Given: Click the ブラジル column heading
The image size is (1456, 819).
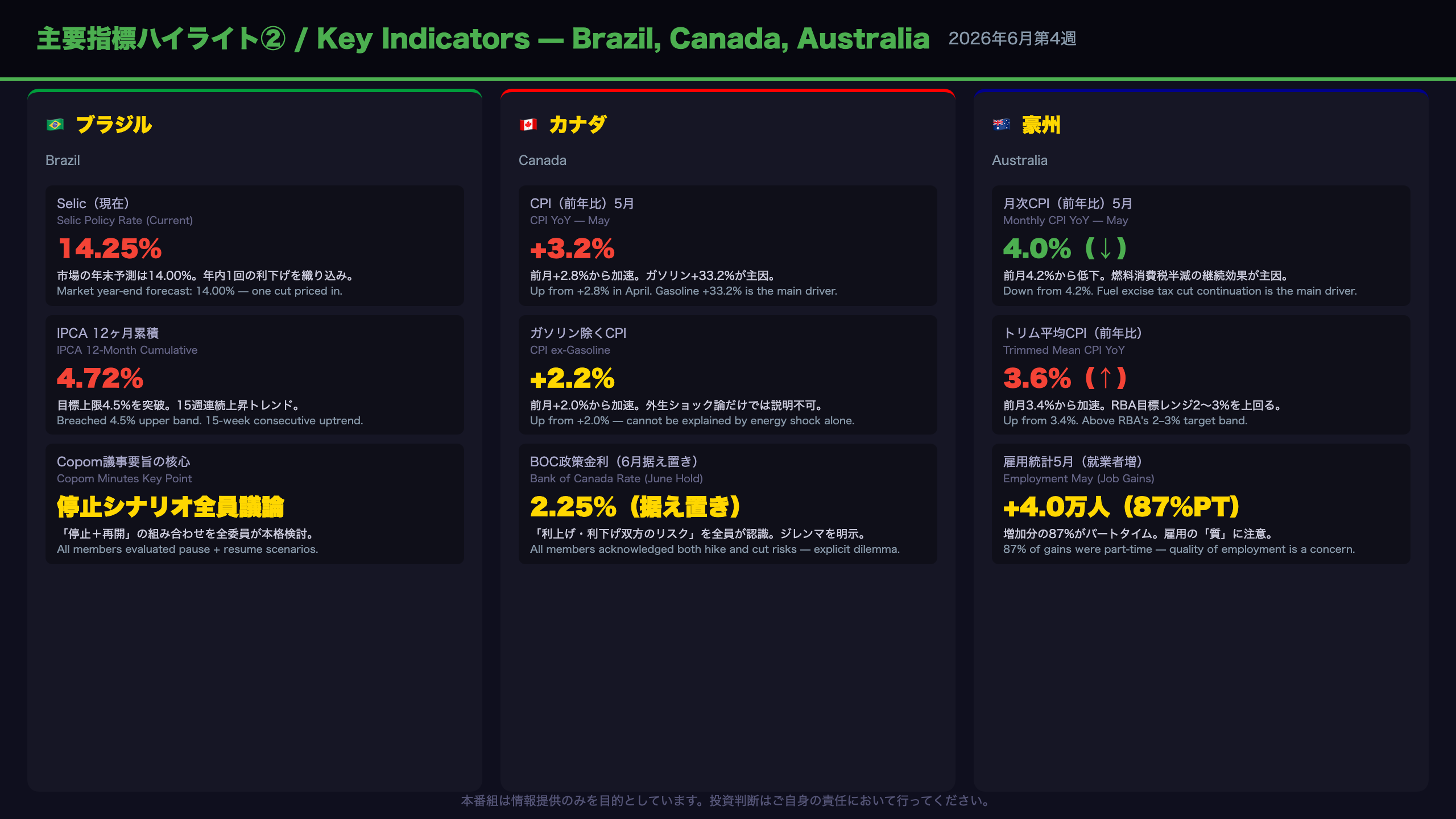Looking at the screenshot, I should click(114, 125).
